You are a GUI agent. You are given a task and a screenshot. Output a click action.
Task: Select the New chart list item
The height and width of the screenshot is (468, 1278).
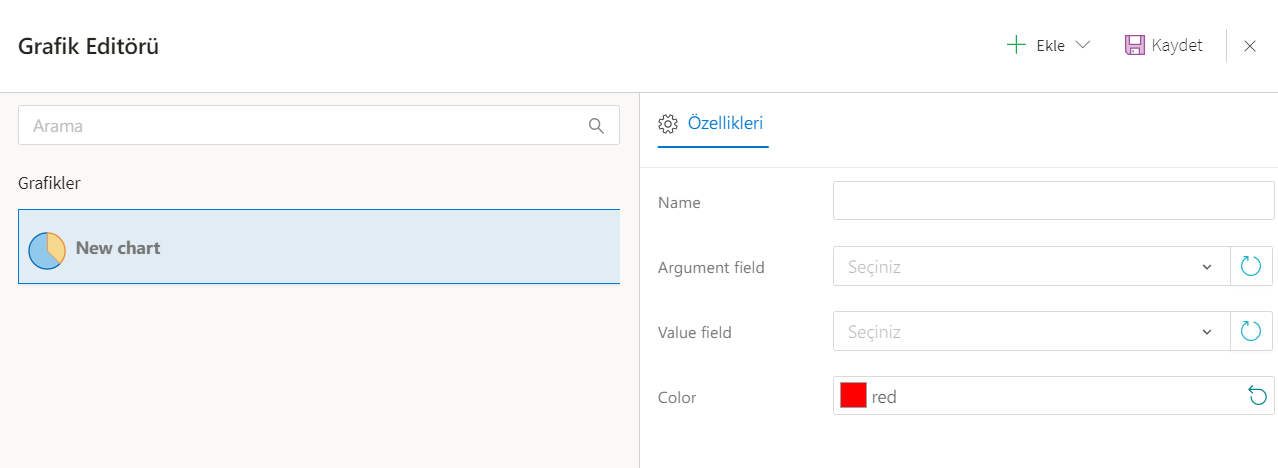click(x=320, y=248)
